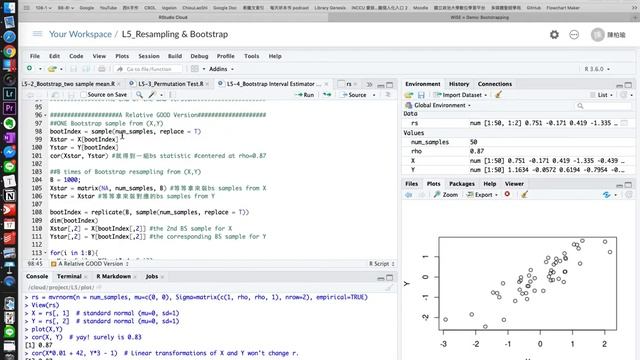Open the Global Environment dropdown
The width and height of the screenshot is (640, 360).
click(438, 105)
